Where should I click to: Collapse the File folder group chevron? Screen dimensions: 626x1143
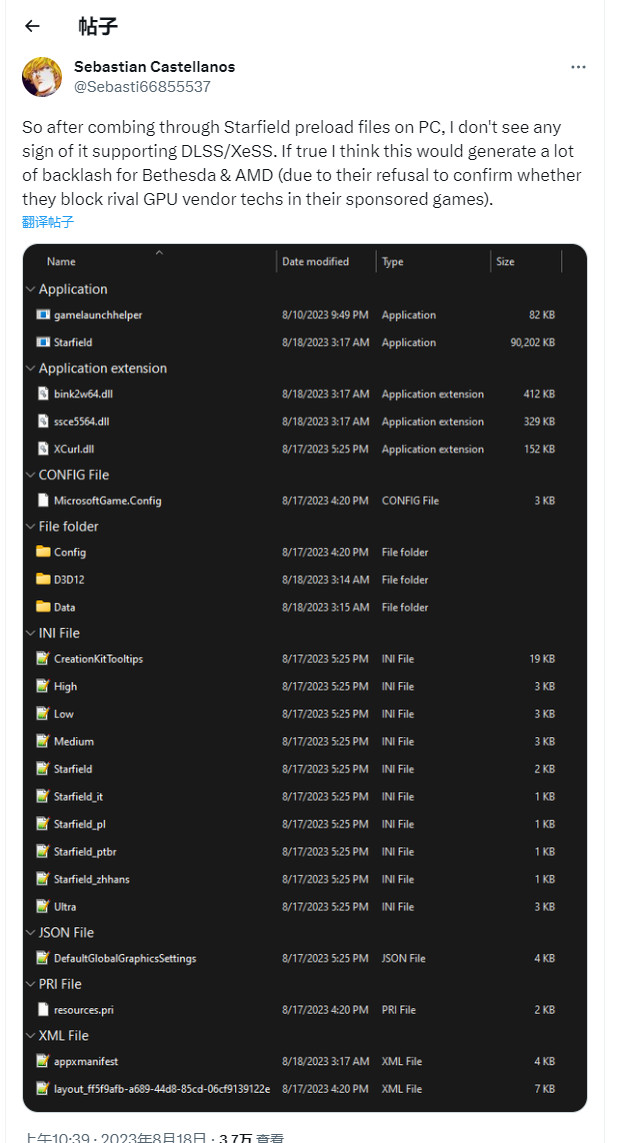tap(30, 526)
